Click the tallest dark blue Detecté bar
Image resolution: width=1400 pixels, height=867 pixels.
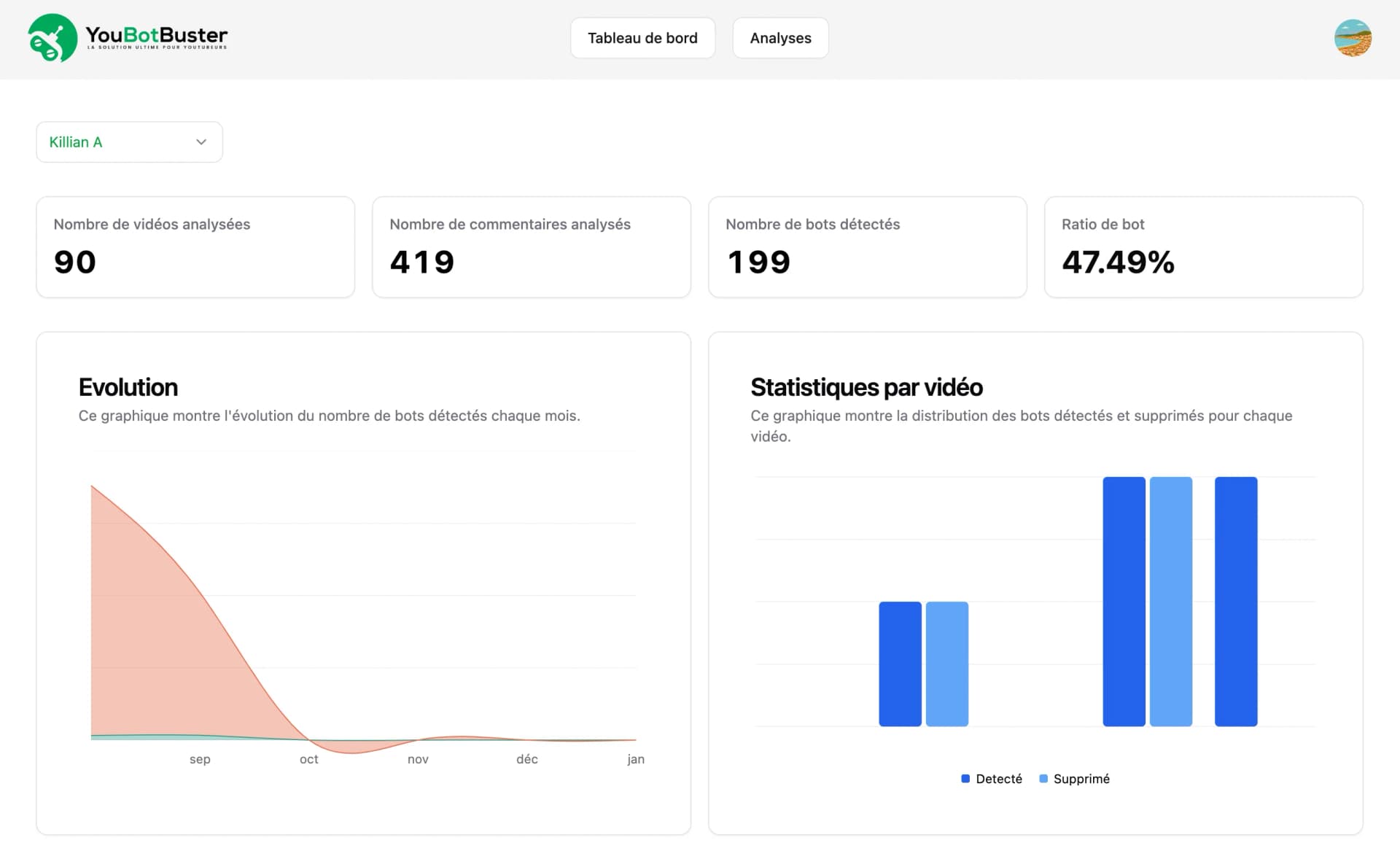point(1124,600)
